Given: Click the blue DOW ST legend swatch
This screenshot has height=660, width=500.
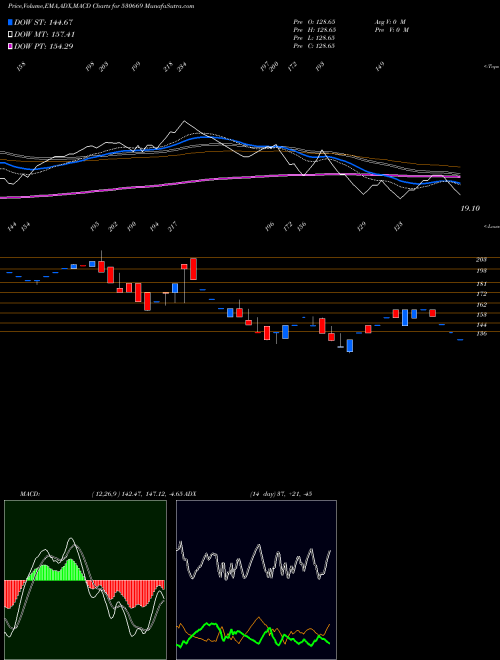Looking at the screenshot, I should (10, 22).
